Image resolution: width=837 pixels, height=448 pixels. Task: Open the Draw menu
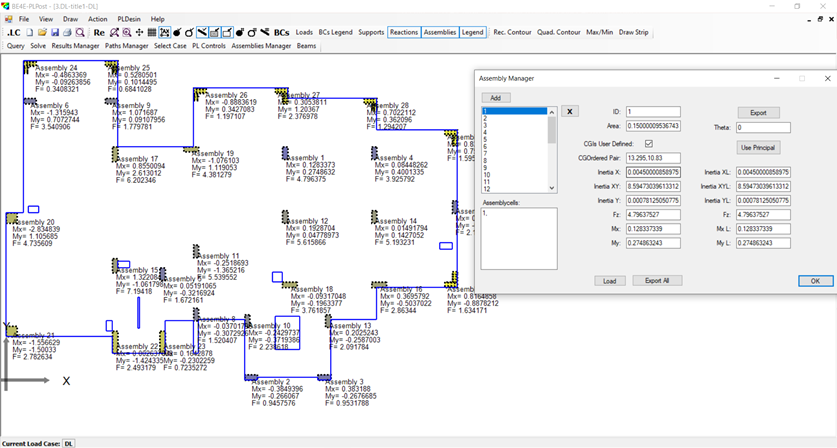point(70,19)
